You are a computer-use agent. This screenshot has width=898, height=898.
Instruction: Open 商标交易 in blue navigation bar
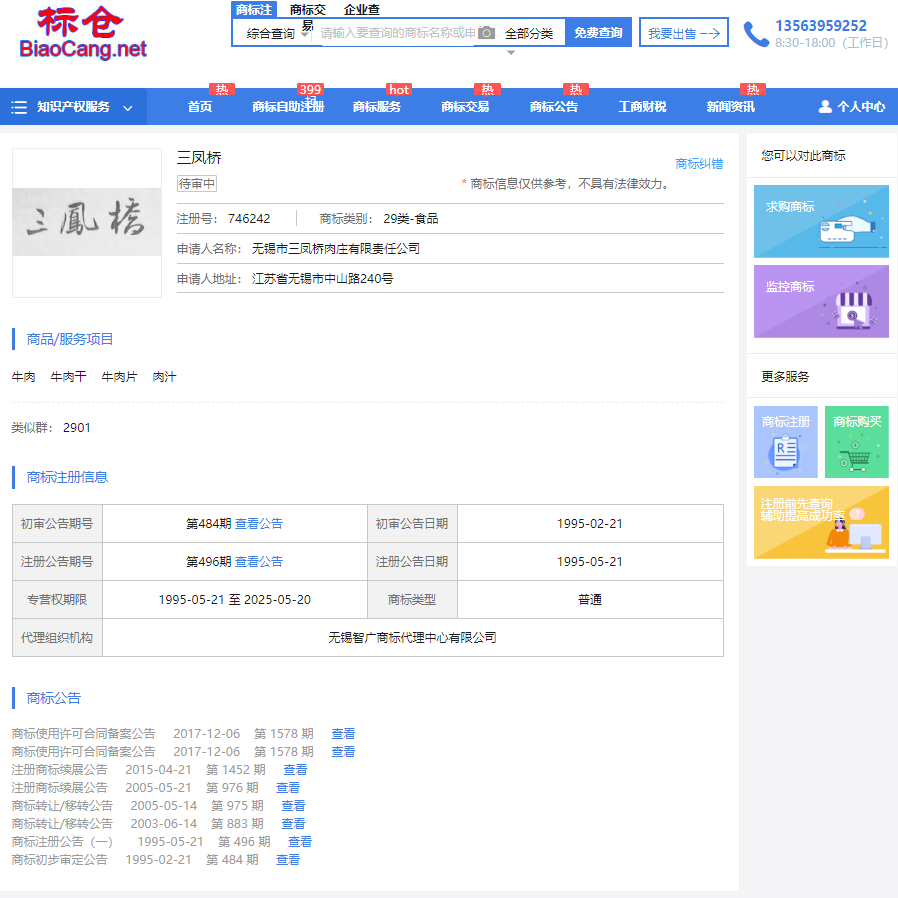[x=465, y=107]
